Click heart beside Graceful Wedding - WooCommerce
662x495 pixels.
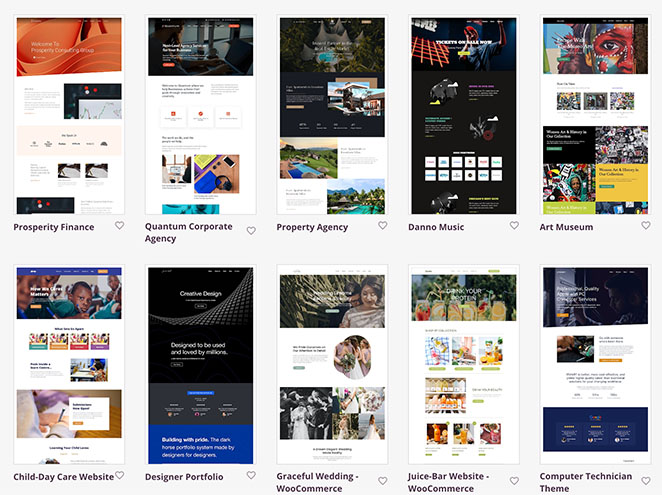click(x=382, y=481)
